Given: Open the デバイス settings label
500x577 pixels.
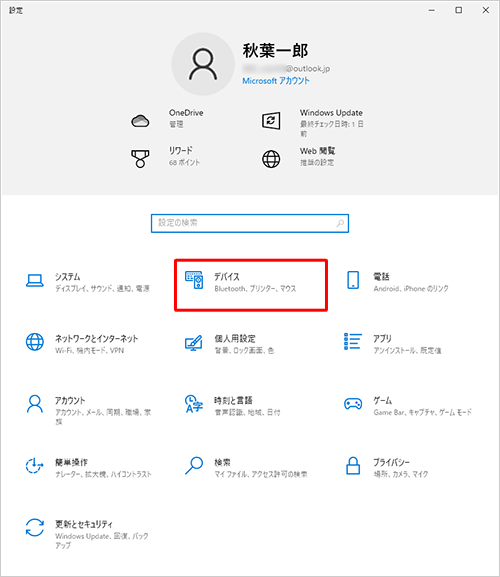Looking at the screenshot, I should (227, 277).
